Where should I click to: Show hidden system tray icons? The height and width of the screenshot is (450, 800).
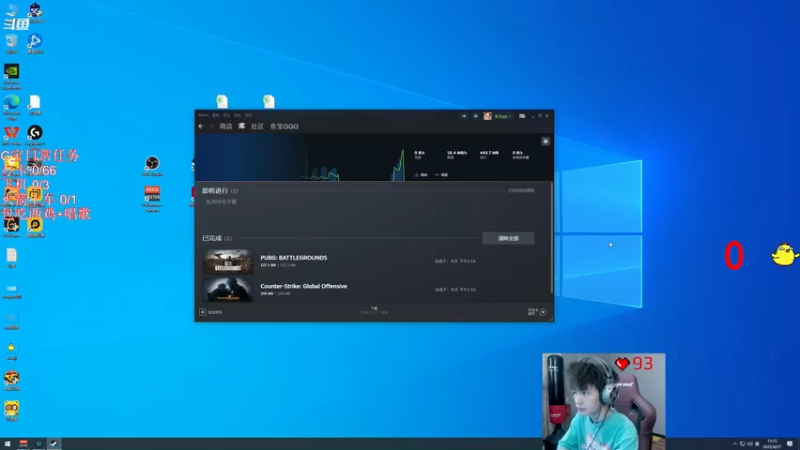[735, 444]
